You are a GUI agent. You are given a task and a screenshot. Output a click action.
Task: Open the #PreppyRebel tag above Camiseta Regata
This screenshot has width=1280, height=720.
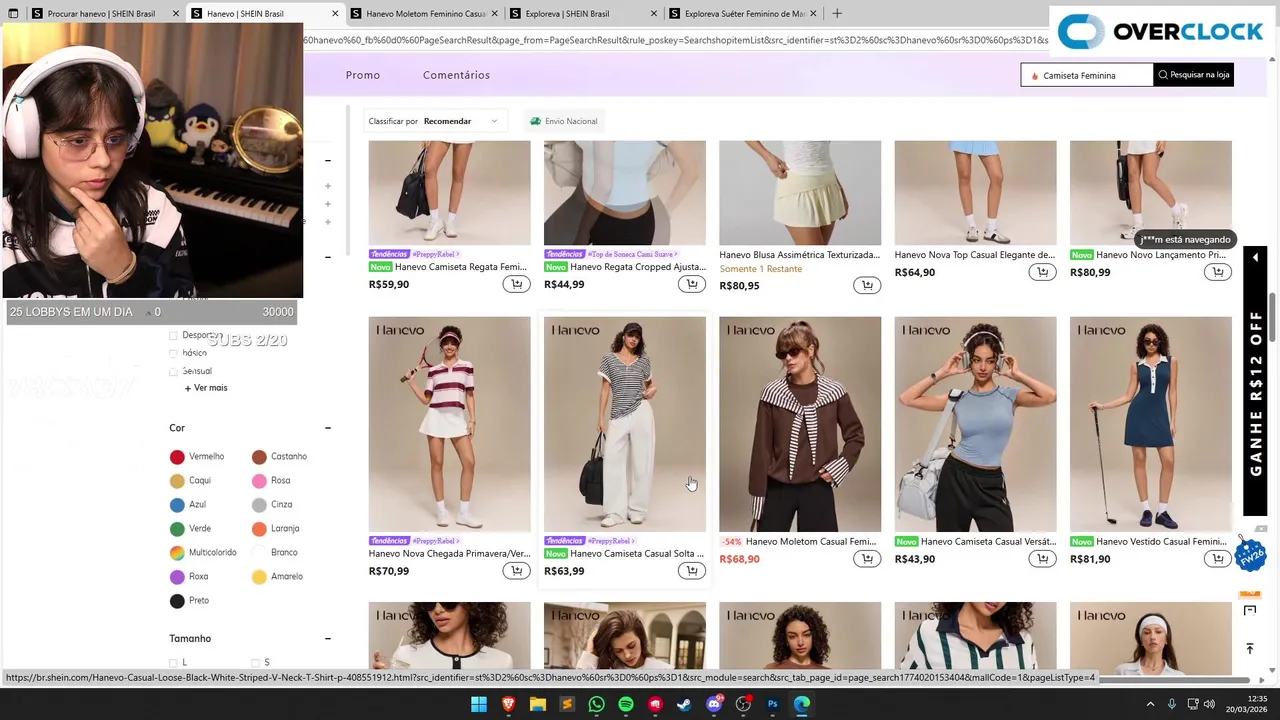pos(414,254)
